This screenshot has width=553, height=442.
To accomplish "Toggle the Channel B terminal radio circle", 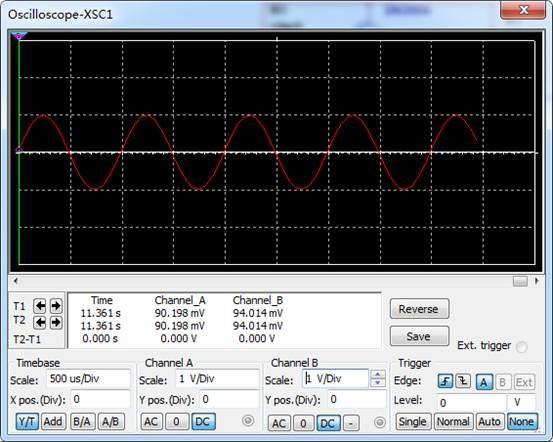I will (x=379, y=422).
